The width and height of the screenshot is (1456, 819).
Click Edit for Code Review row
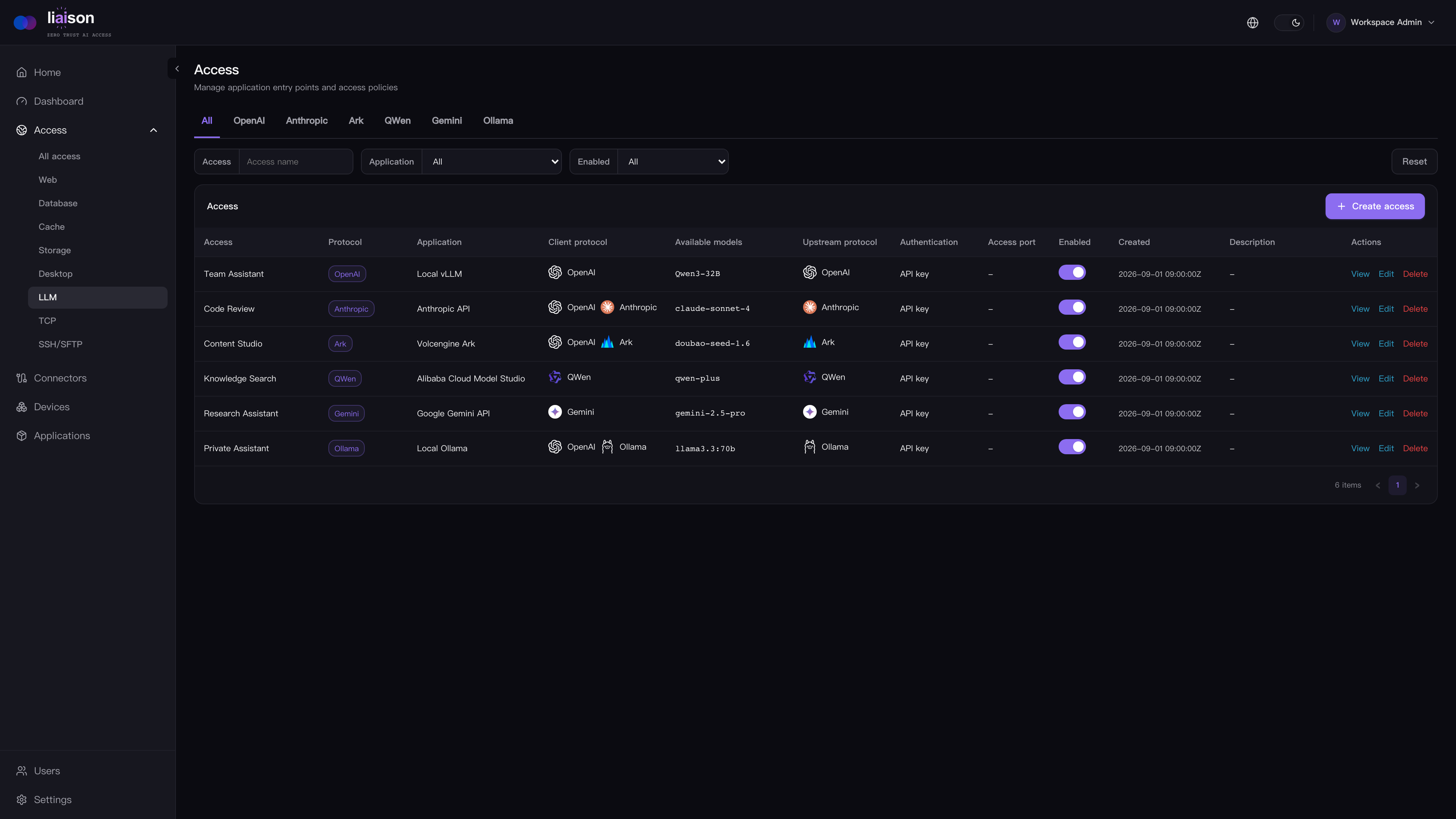tap(1386, 309)
